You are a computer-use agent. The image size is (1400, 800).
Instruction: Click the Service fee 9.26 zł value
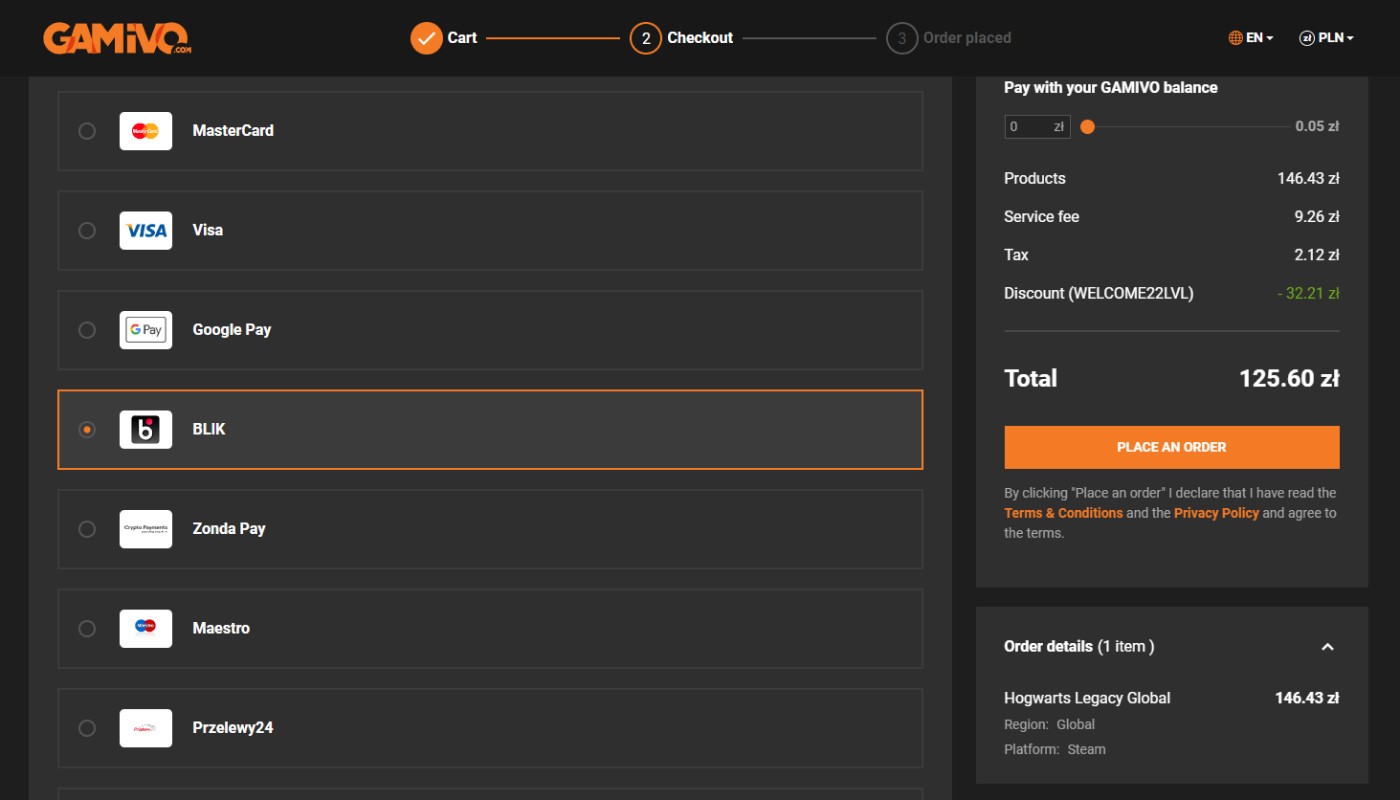[1317, 216]
